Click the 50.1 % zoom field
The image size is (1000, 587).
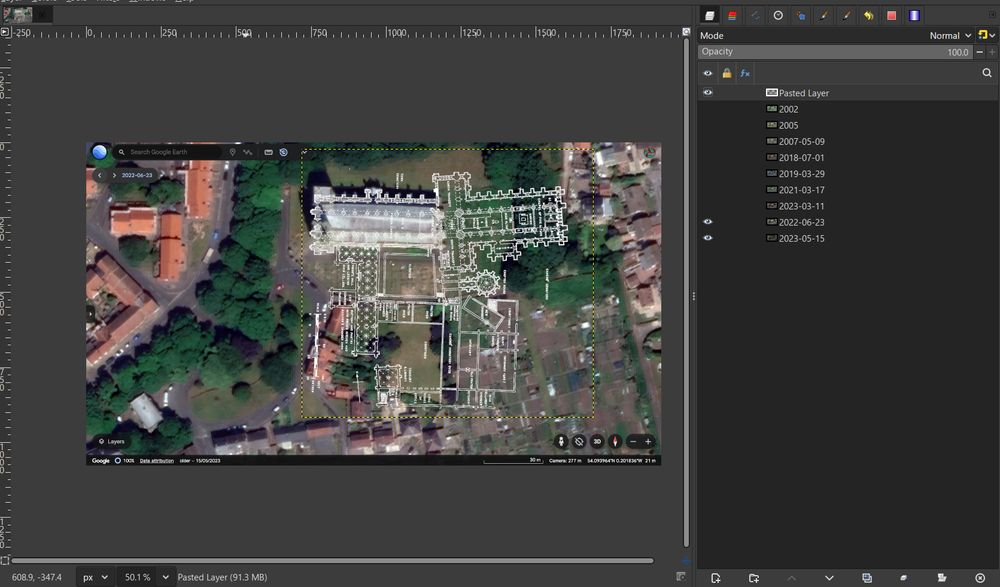click(137, 577)
